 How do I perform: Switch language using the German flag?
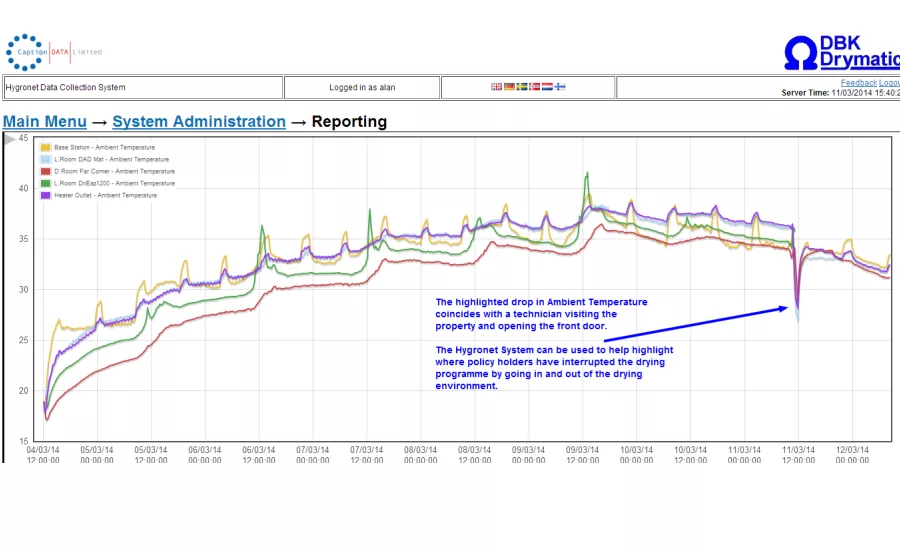(509, 87)
